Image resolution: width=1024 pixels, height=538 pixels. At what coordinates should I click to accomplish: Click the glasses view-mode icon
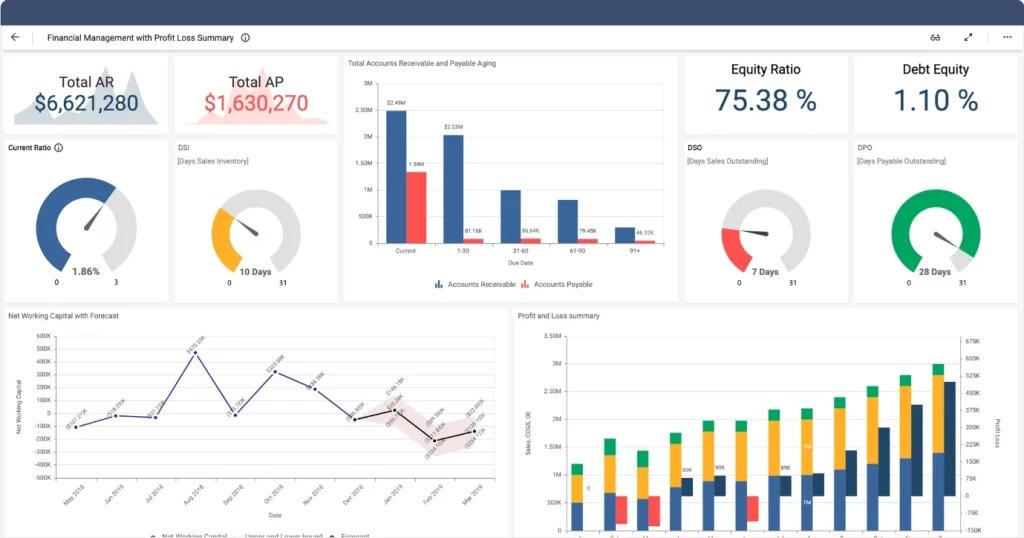coord(935,38)
